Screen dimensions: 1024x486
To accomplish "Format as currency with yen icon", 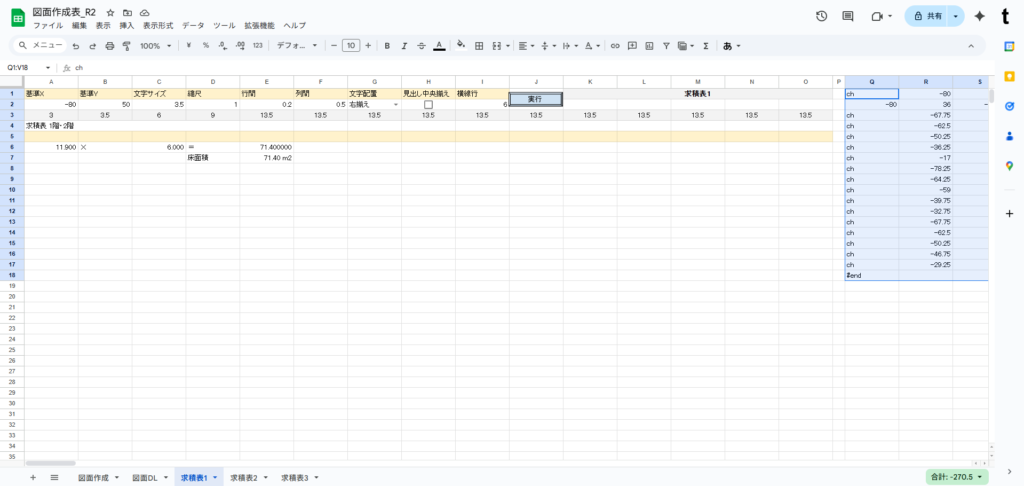I will [x=189, y=46].
